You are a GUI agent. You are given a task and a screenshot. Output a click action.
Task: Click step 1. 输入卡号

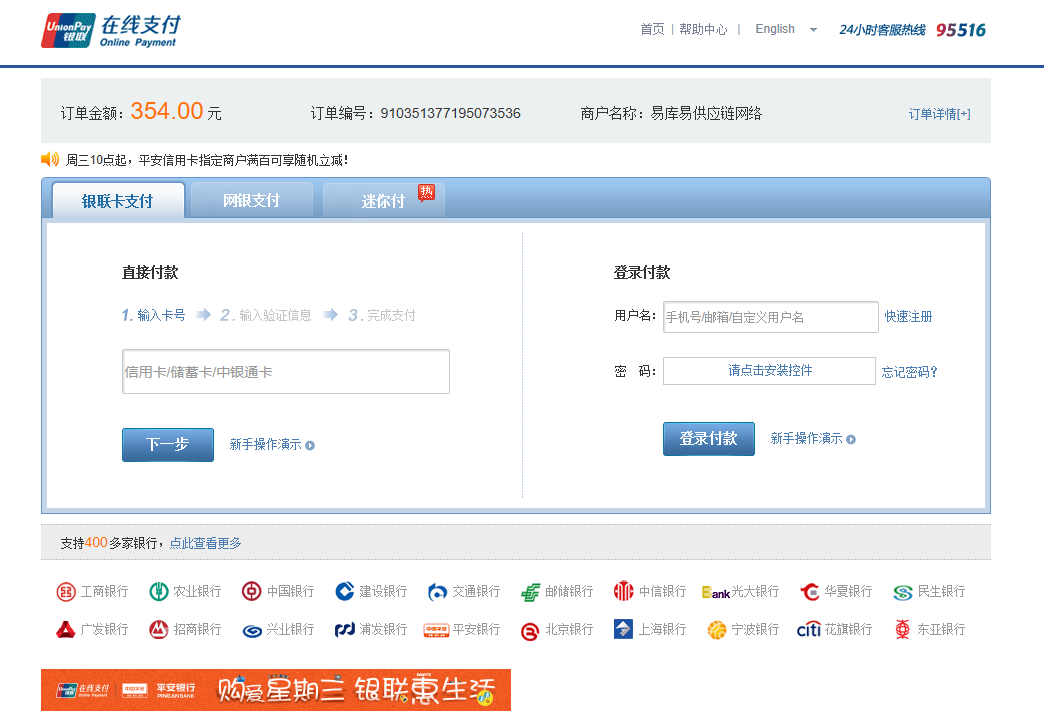coord(153,315)
